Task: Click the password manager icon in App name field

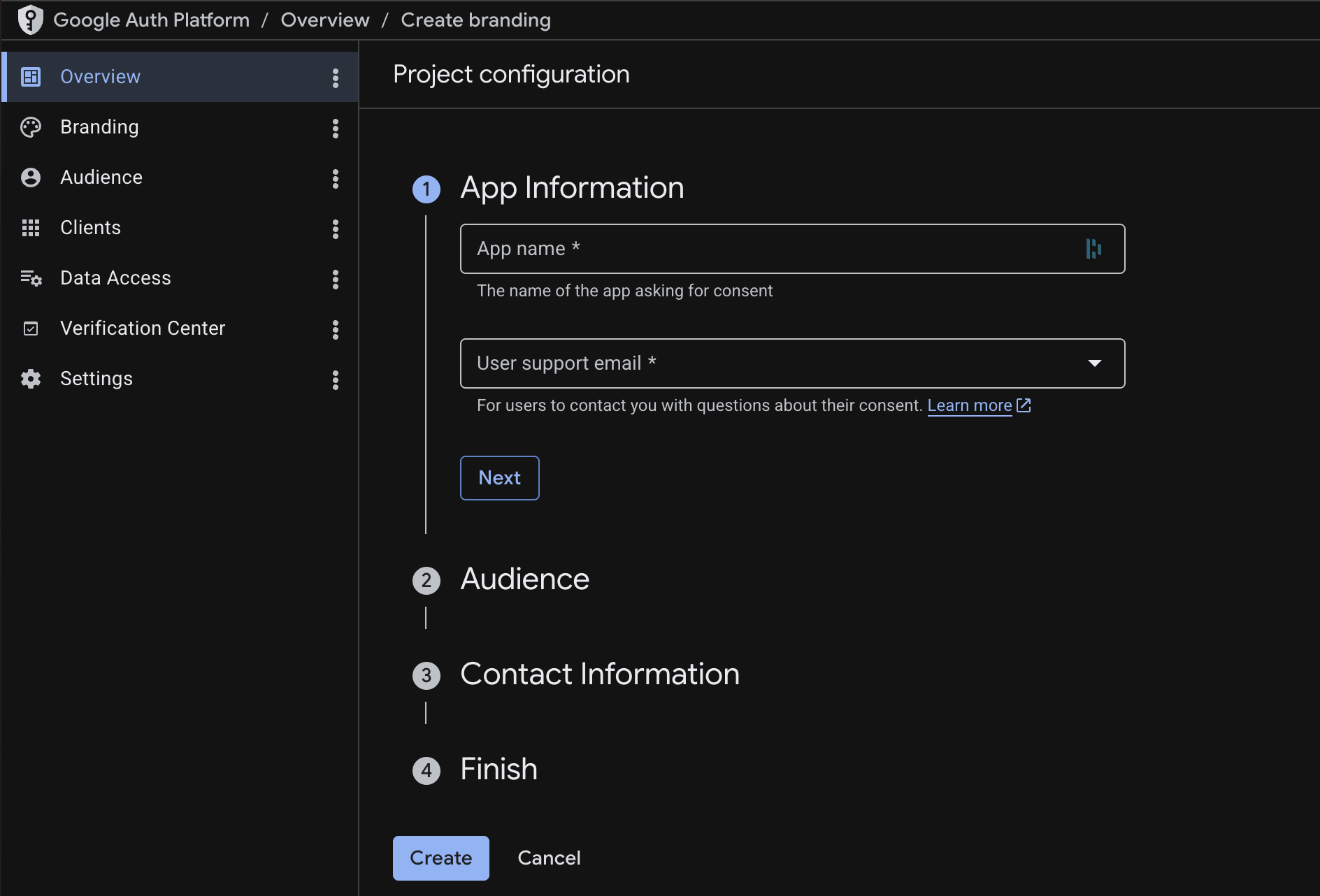Action: click(x=1093, y=249)
